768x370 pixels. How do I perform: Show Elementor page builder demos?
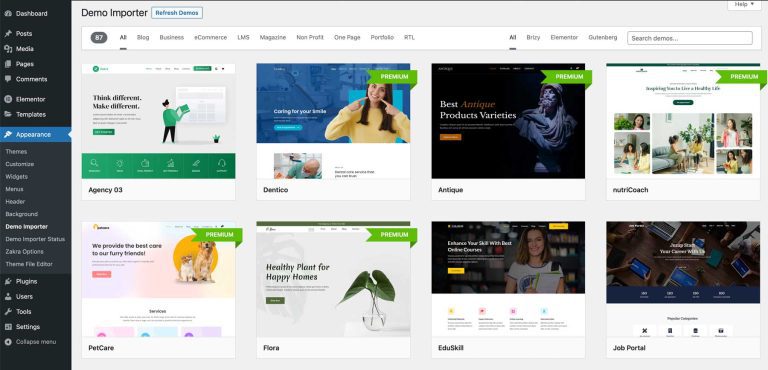pyautogui.click(x=564, y=38)
